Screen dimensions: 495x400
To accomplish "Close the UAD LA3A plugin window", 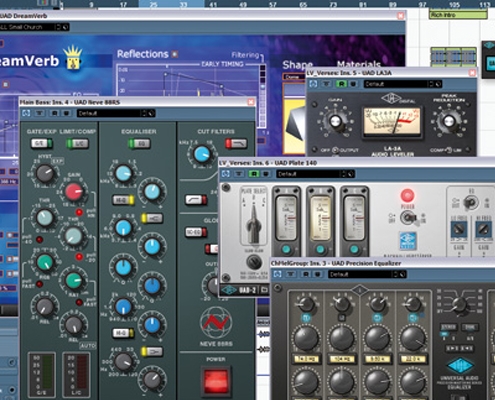I will point(472,73).
